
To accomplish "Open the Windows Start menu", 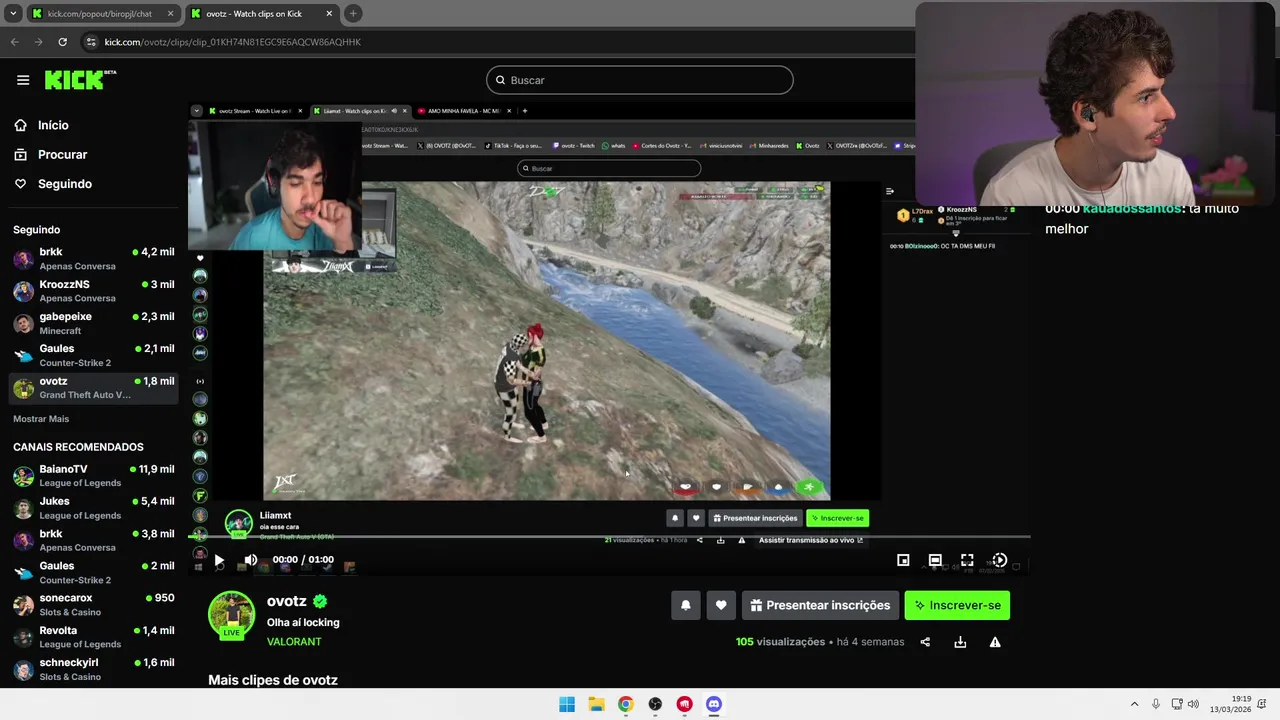I will pyautogui.click(x=567, y=704).
